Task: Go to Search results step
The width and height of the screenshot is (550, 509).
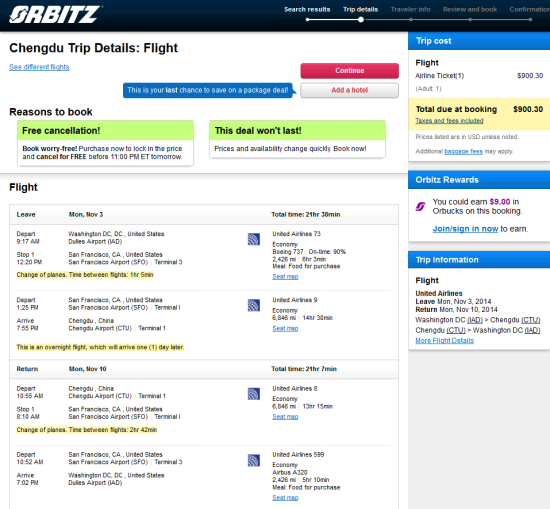Action: pyautogui.click(x=307, y=9)
